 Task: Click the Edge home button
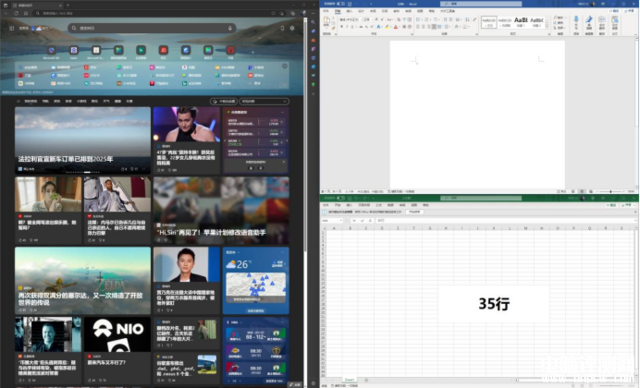click(x=26, y=13)
